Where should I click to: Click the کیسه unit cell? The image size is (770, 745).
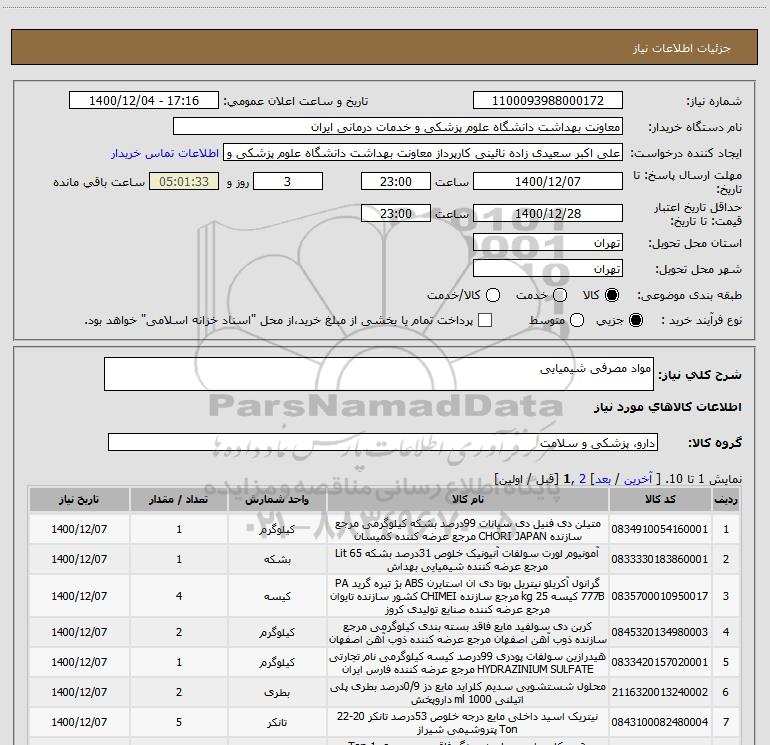[x=277, y=596]
